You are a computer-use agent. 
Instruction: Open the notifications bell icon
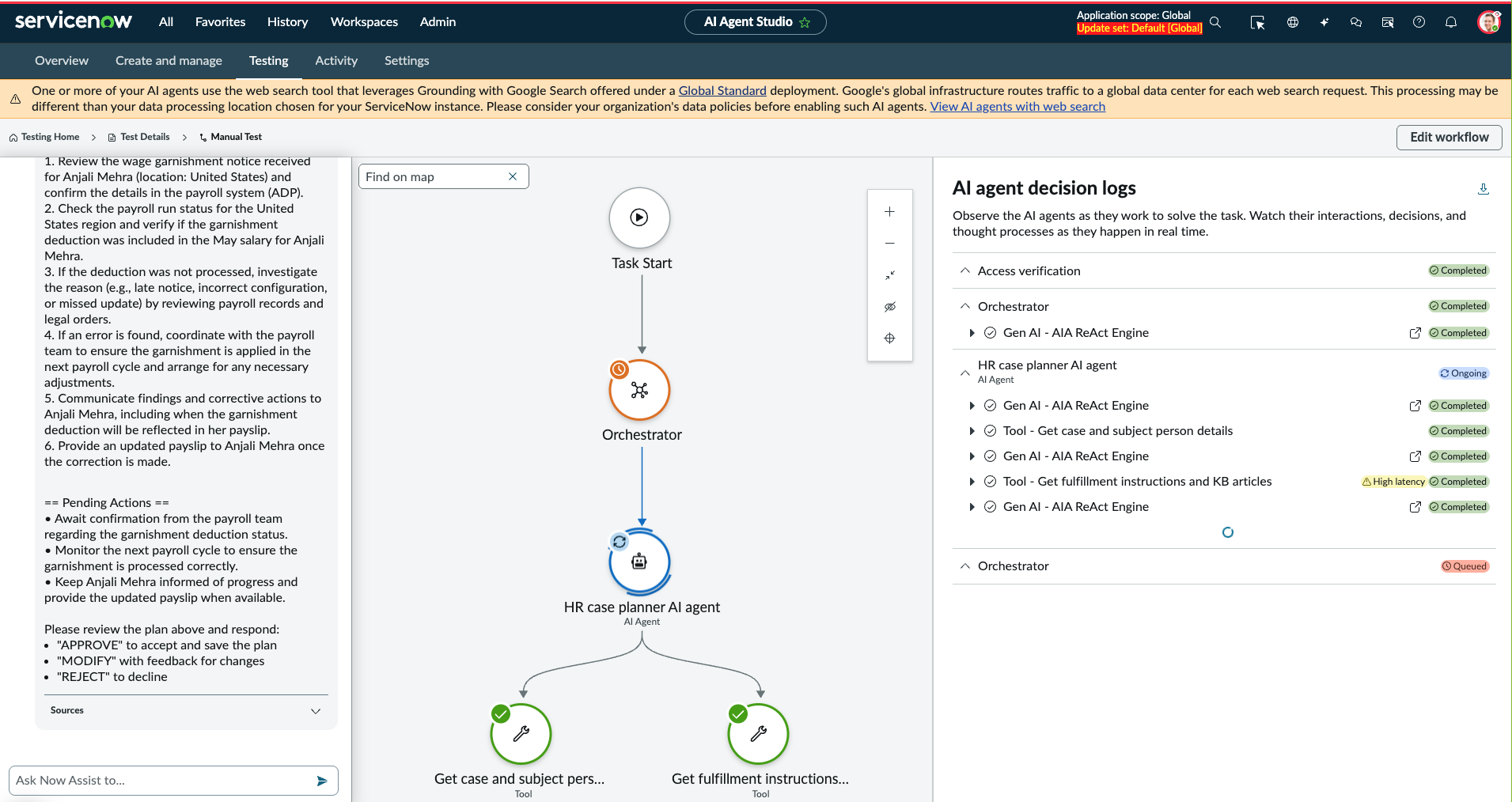point(1451,22)
